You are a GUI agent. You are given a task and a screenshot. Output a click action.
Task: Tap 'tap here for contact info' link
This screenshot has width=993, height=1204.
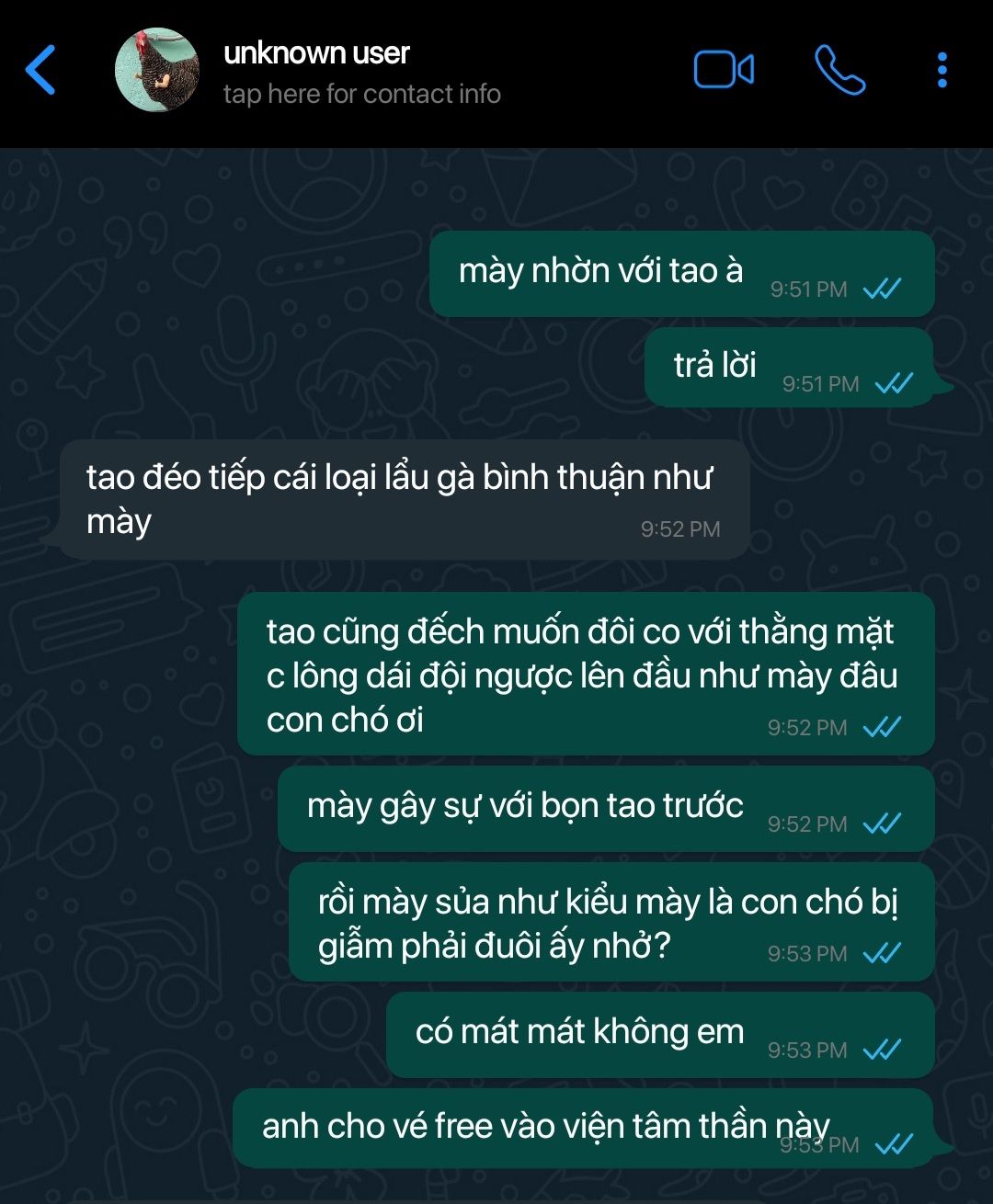point(362,94)
